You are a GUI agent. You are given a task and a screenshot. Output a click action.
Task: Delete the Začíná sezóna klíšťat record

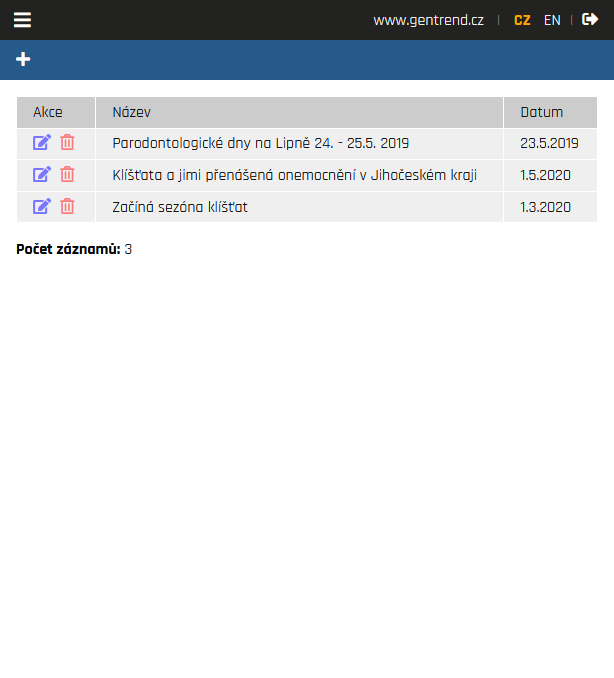67,207
